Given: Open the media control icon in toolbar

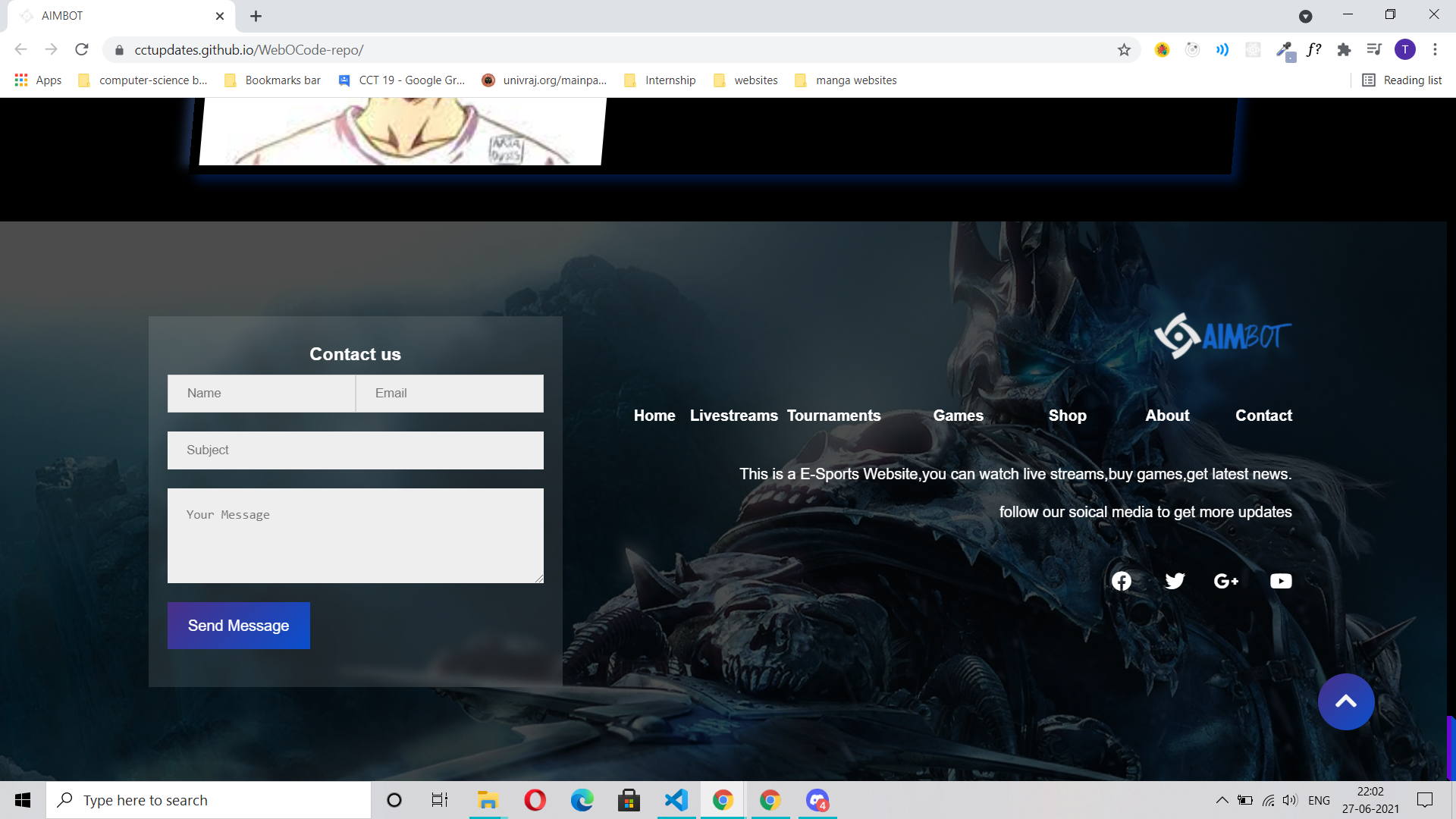Looking at the screenshot, I should [x=1374, y=50].
